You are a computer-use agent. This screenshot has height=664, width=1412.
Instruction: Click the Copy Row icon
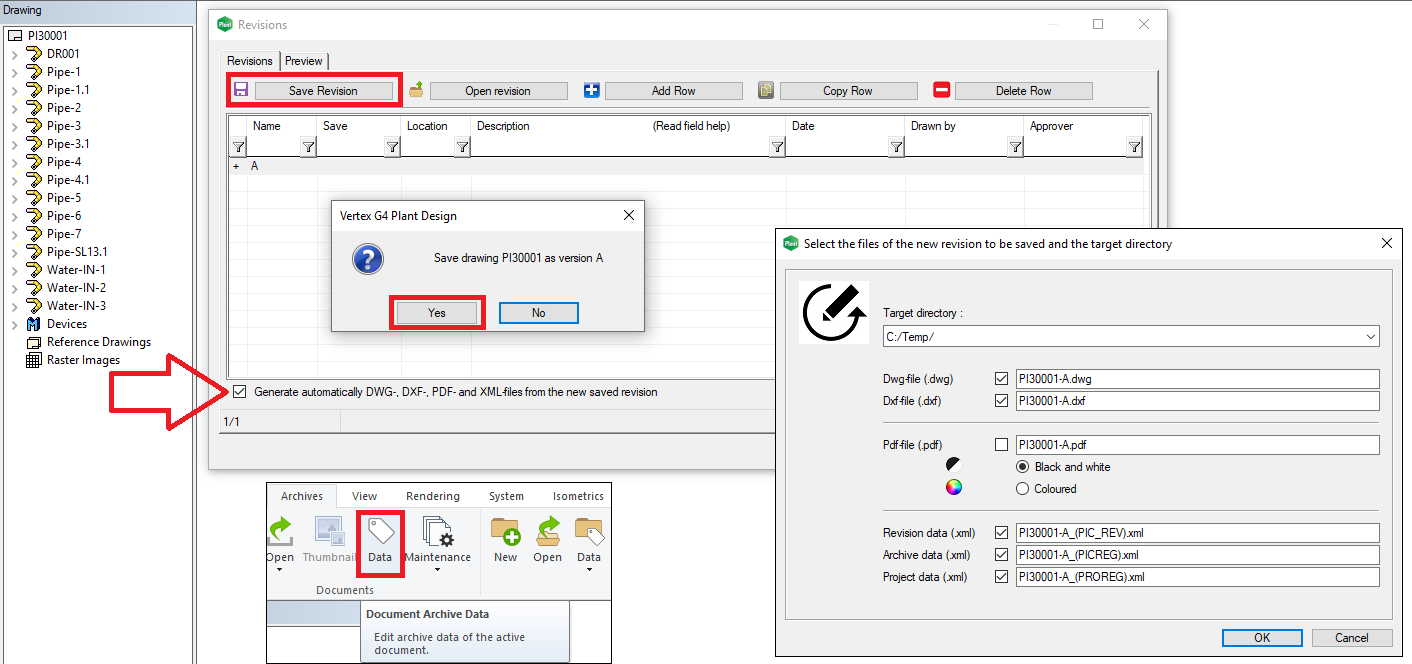coord(766,90)
